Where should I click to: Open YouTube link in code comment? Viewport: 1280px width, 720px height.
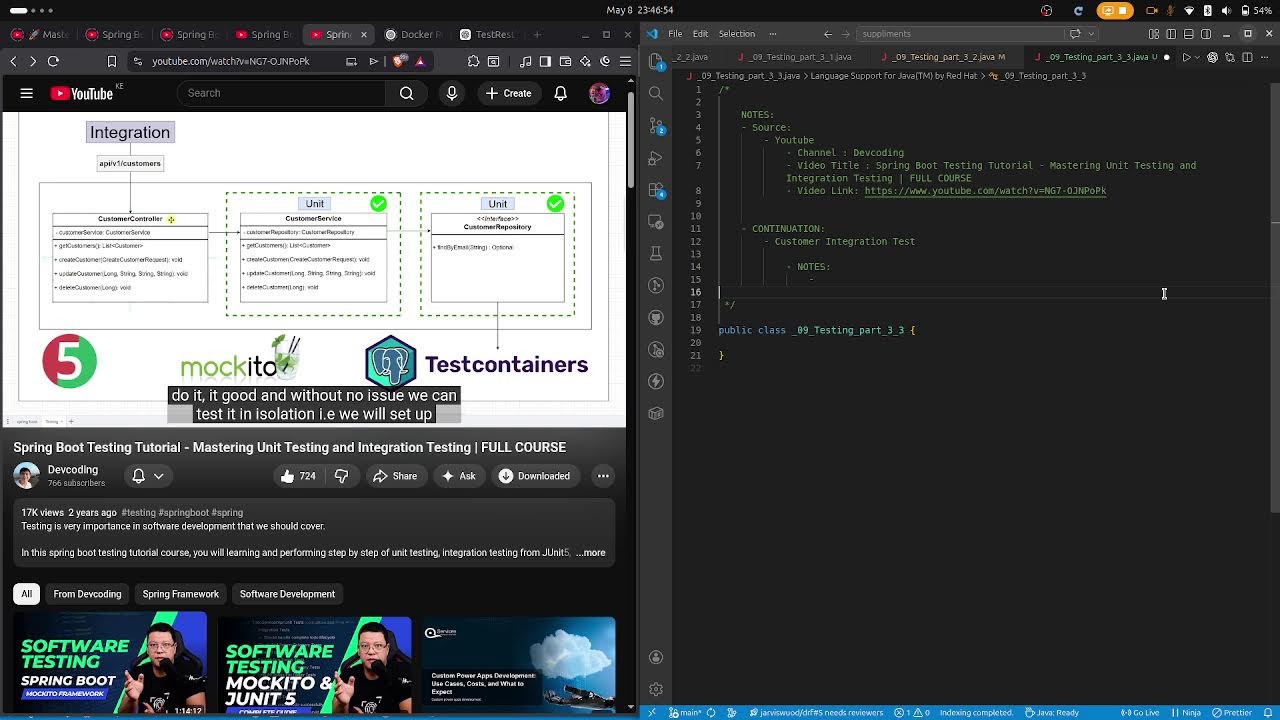pos(985,191)
